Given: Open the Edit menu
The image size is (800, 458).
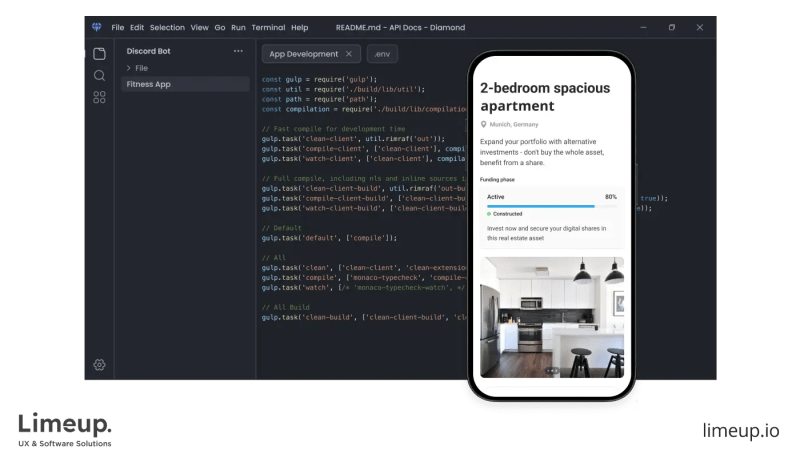Looking at the screenshot, I should point(137,28).
